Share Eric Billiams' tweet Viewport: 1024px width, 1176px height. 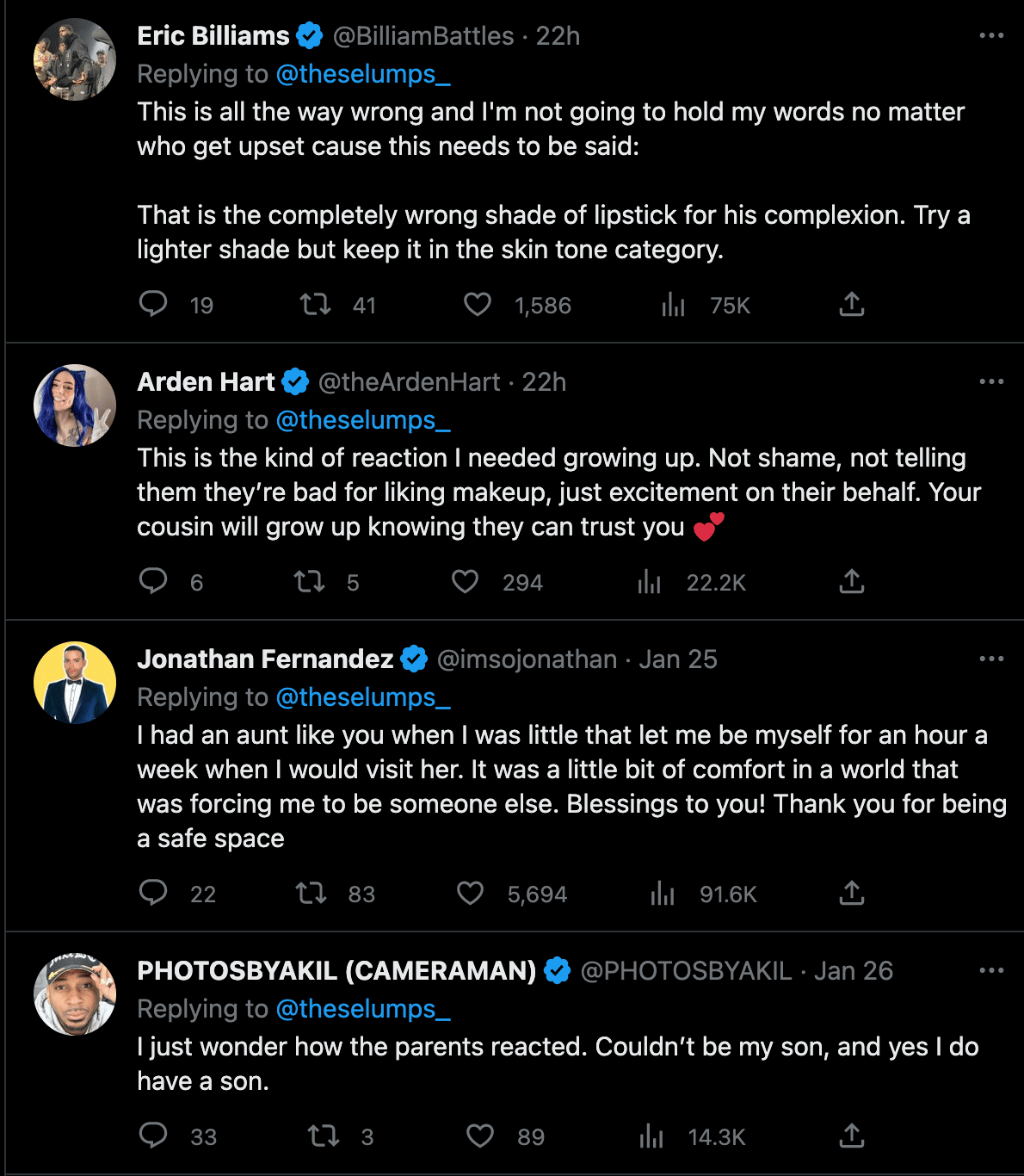coord(851,304)
